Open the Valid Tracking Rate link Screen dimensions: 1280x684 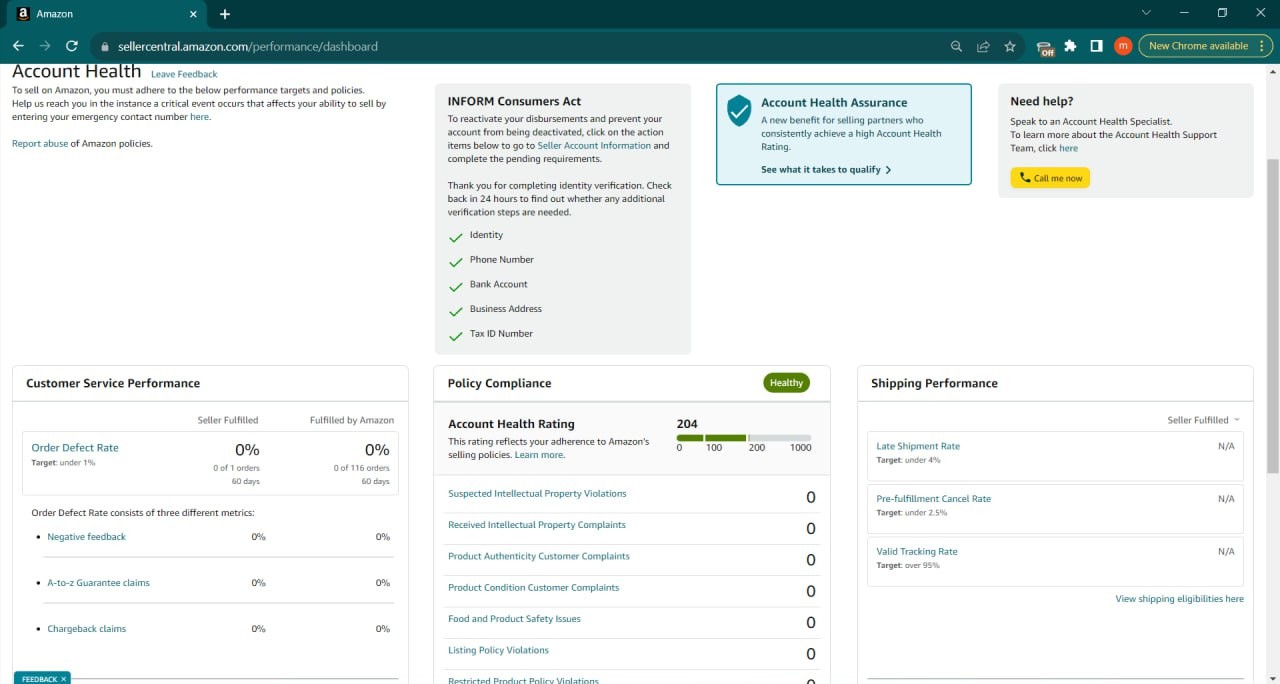pyautogui.click(x=917, y=552)
